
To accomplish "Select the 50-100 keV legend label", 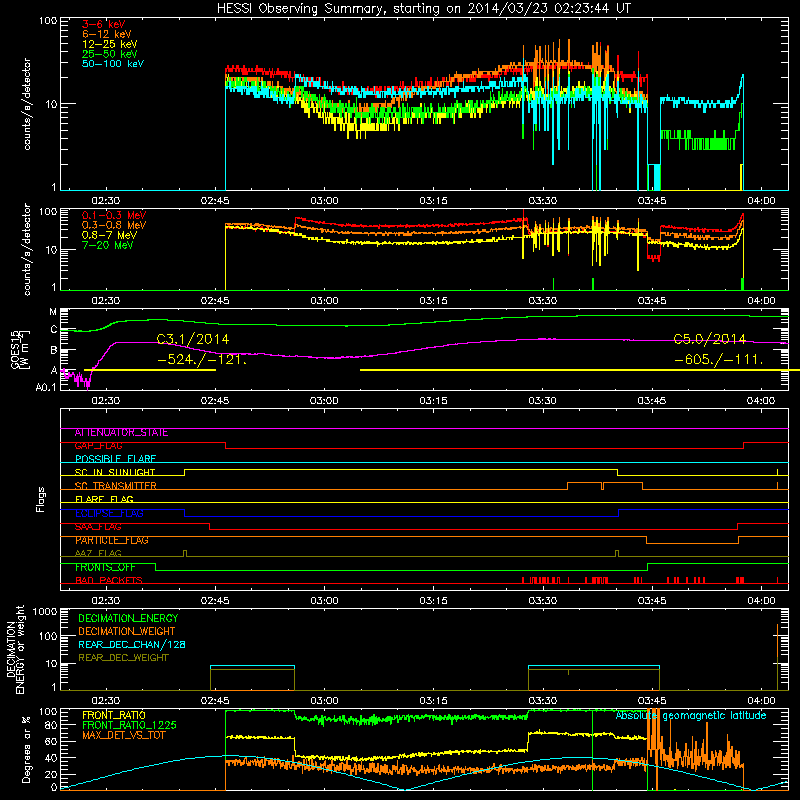I will (113, 63).
